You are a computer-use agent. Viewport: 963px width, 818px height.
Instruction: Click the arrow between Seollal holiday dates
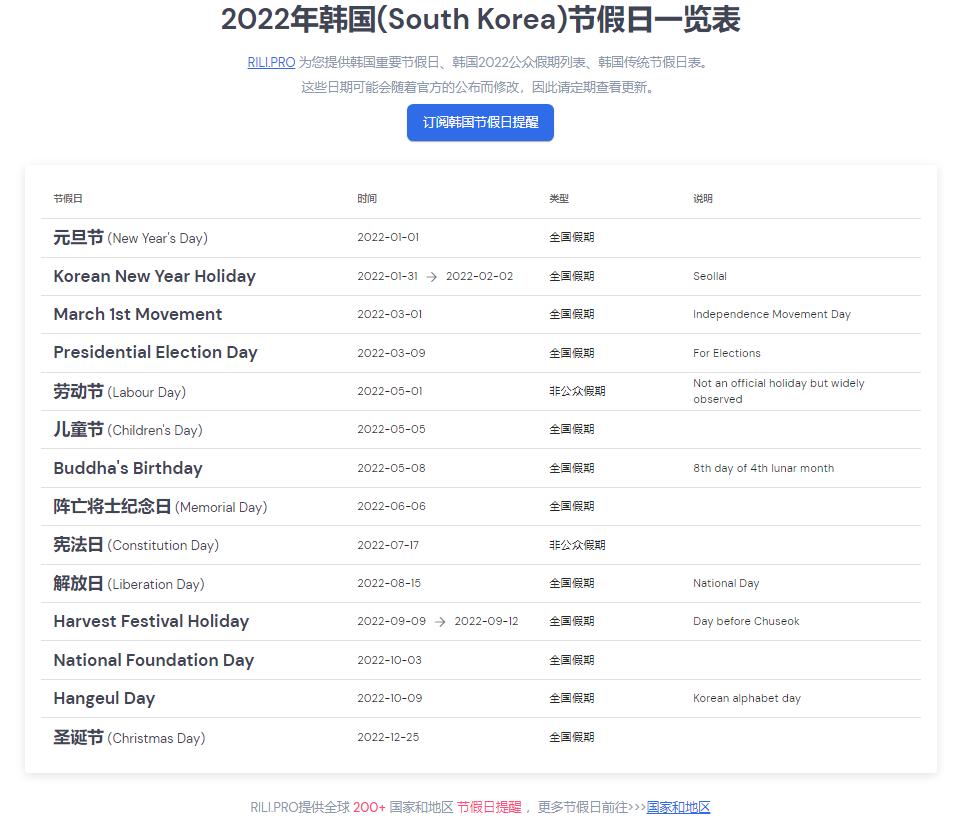[434, 276]
